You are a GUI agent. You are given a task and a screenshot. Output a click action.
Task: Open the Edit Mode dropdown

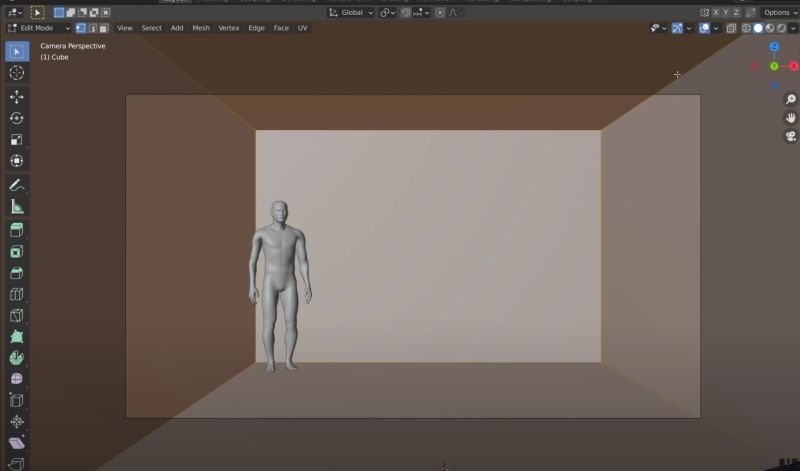tap(39, 28)
